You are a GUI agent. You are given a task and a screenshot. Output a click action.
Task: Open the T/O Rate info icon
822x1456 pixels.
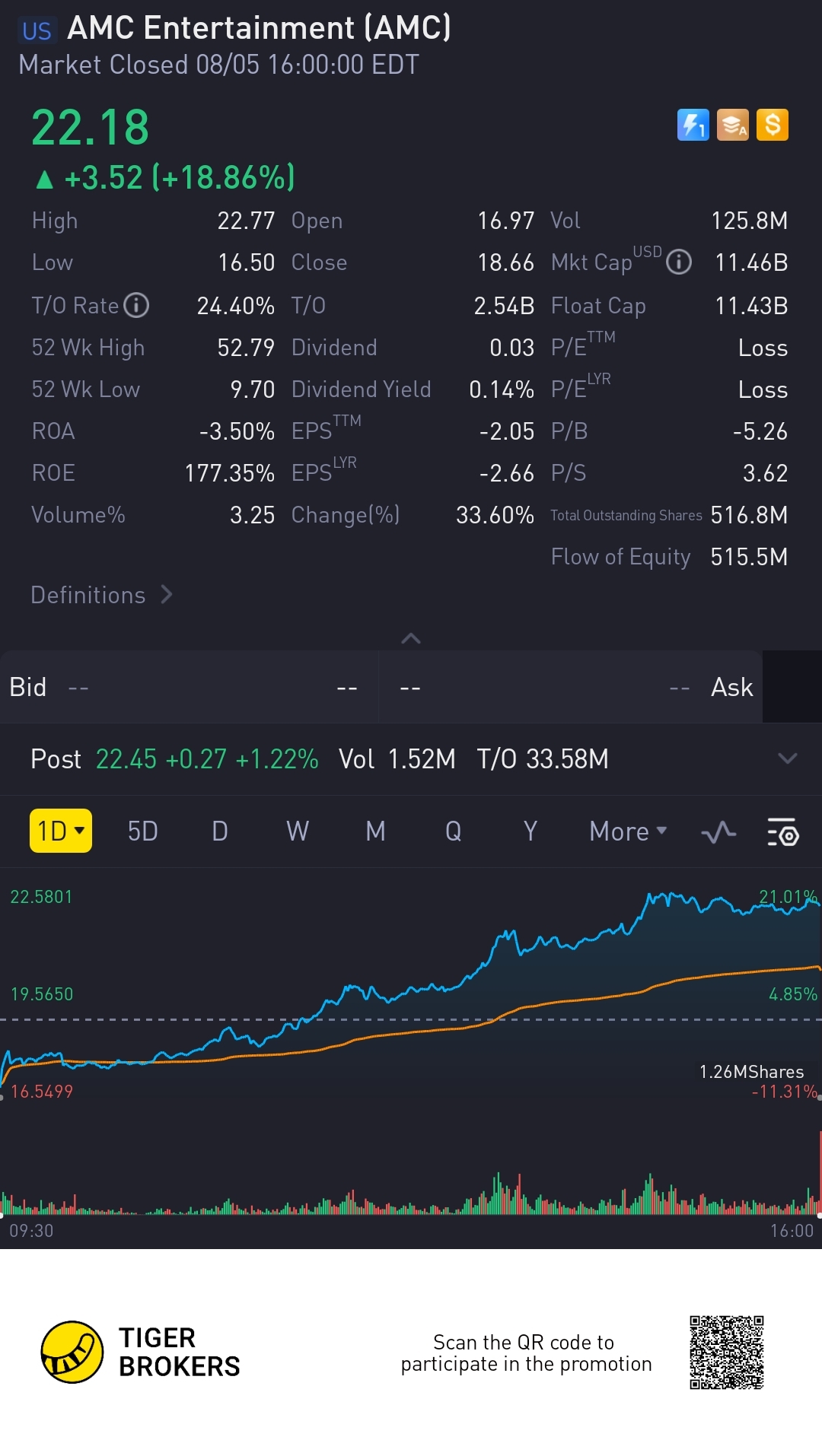tap(136, 306)
